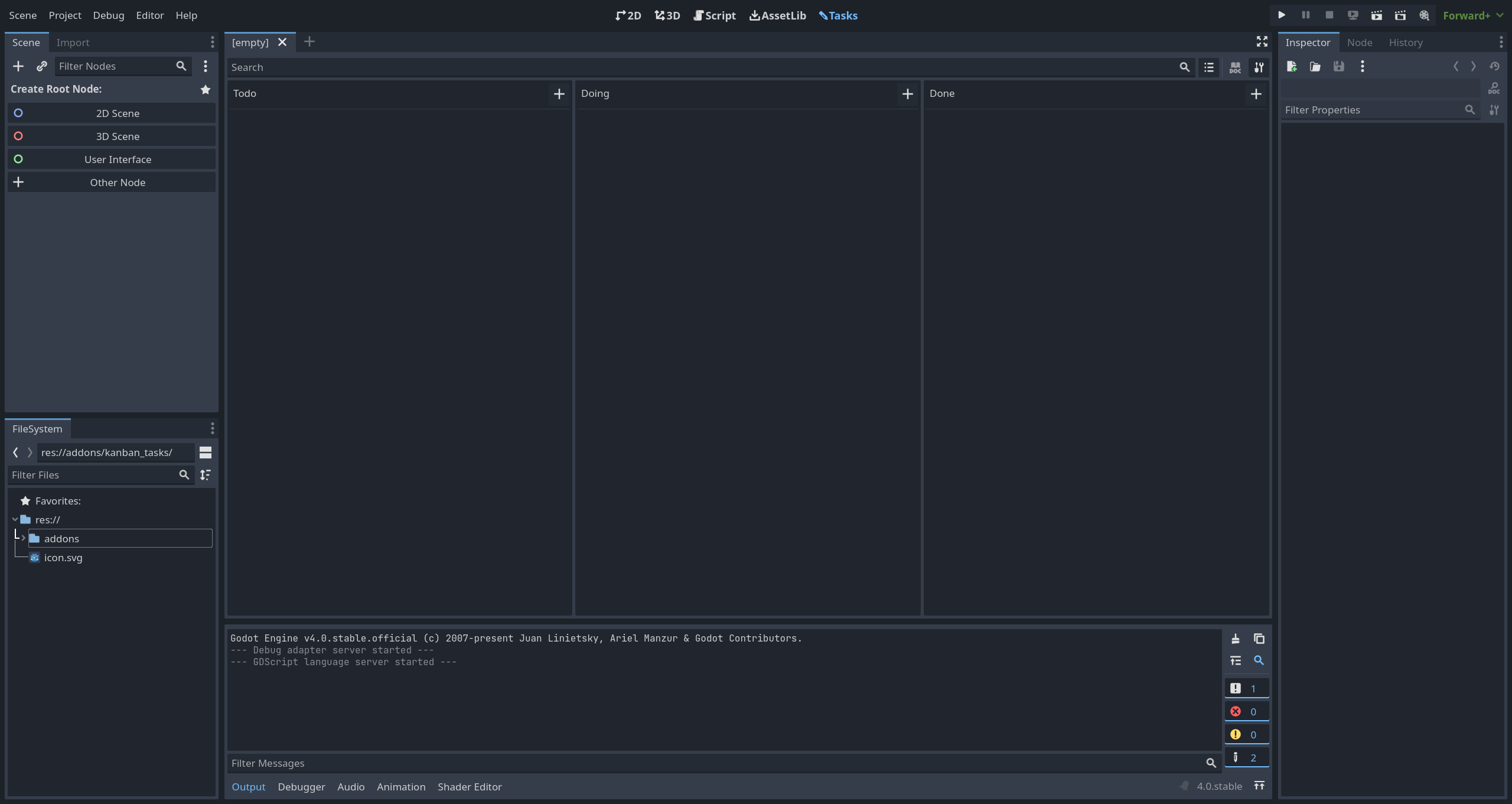Click the Play Project button

(1282, 15)
